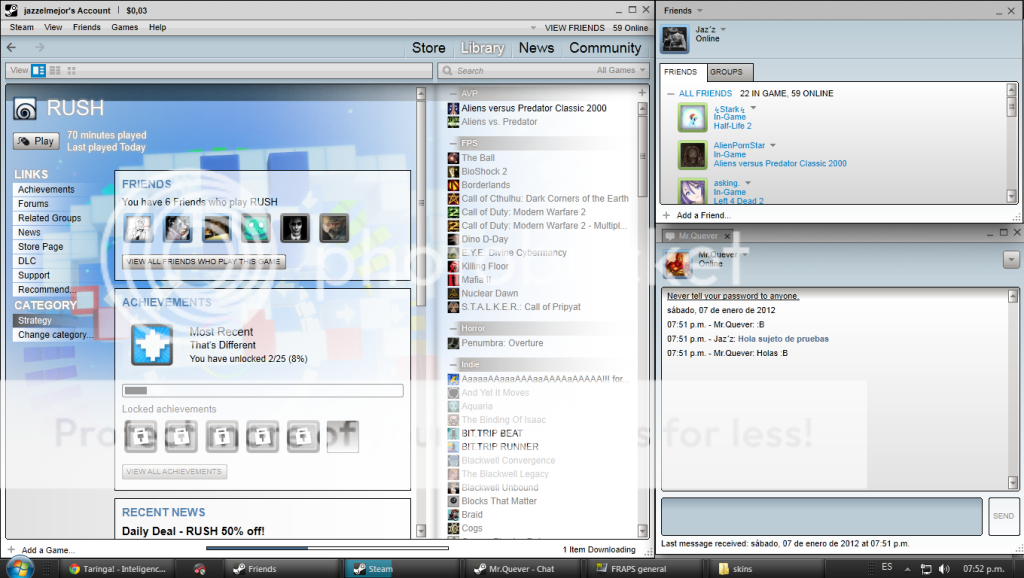Click the volume icon in system tray
The height and width of the screenshot is (578, 1024).
point(944,569)
